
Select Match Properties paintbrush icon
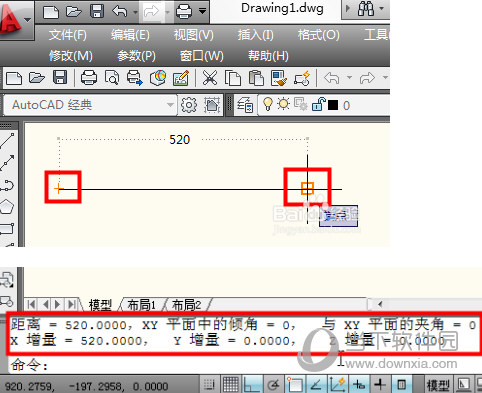tap(279, 78)
